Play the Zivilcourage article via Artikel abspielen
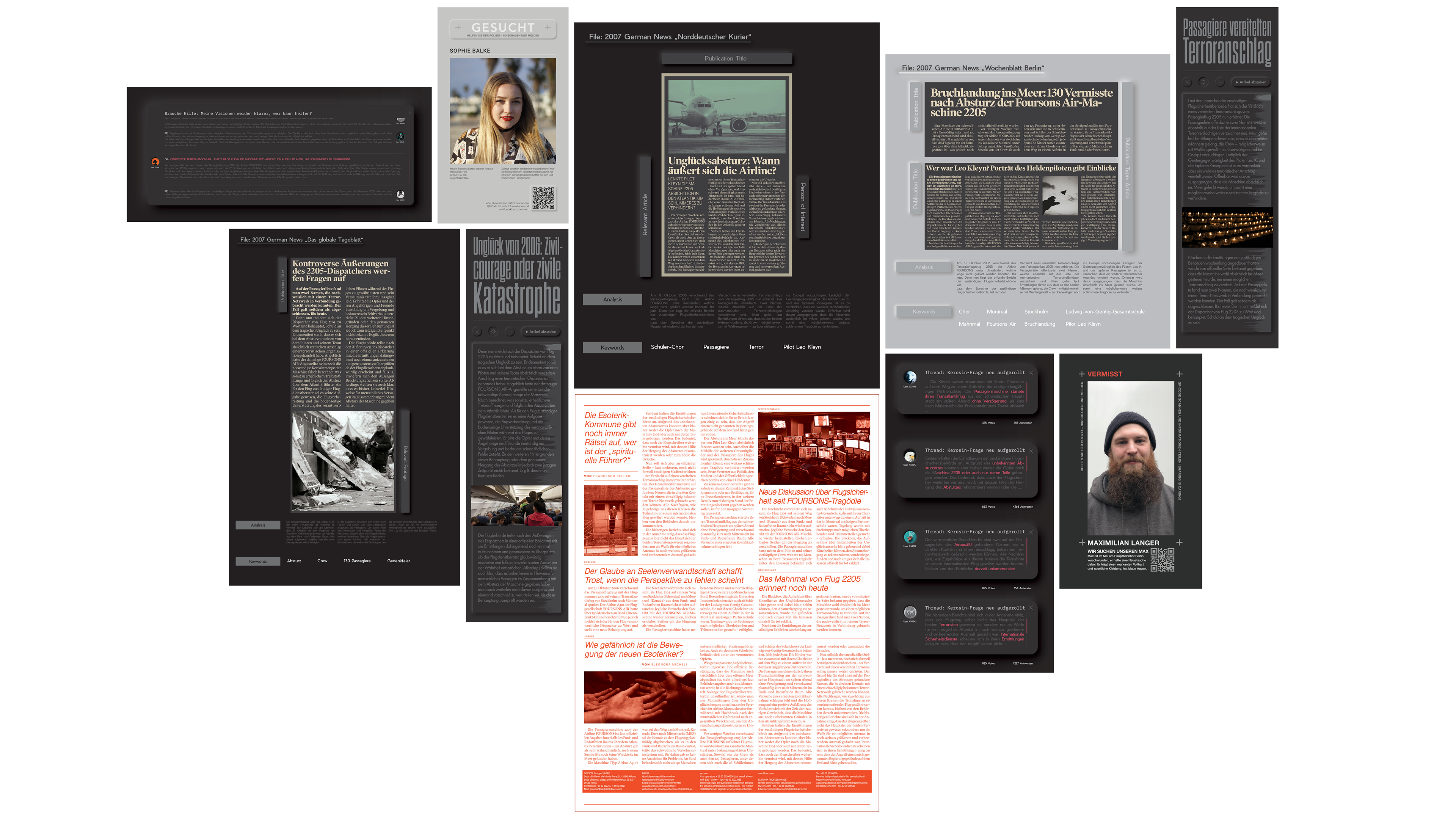Image resolution: width=1456 pixels, height=819 pixels. click(x=541, y=332)
